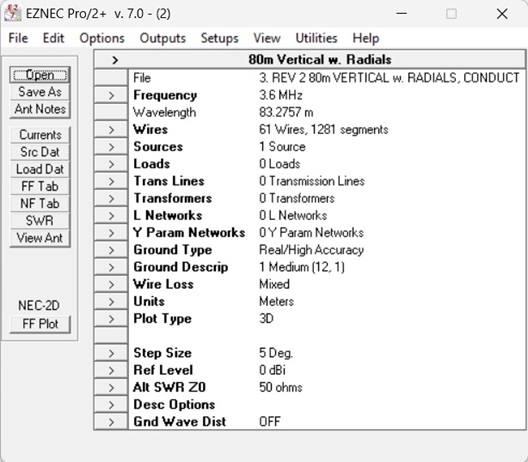Screen dimensions: 528x462
Task: Click the arrow button next to Units
Action: tap(111, 302)
